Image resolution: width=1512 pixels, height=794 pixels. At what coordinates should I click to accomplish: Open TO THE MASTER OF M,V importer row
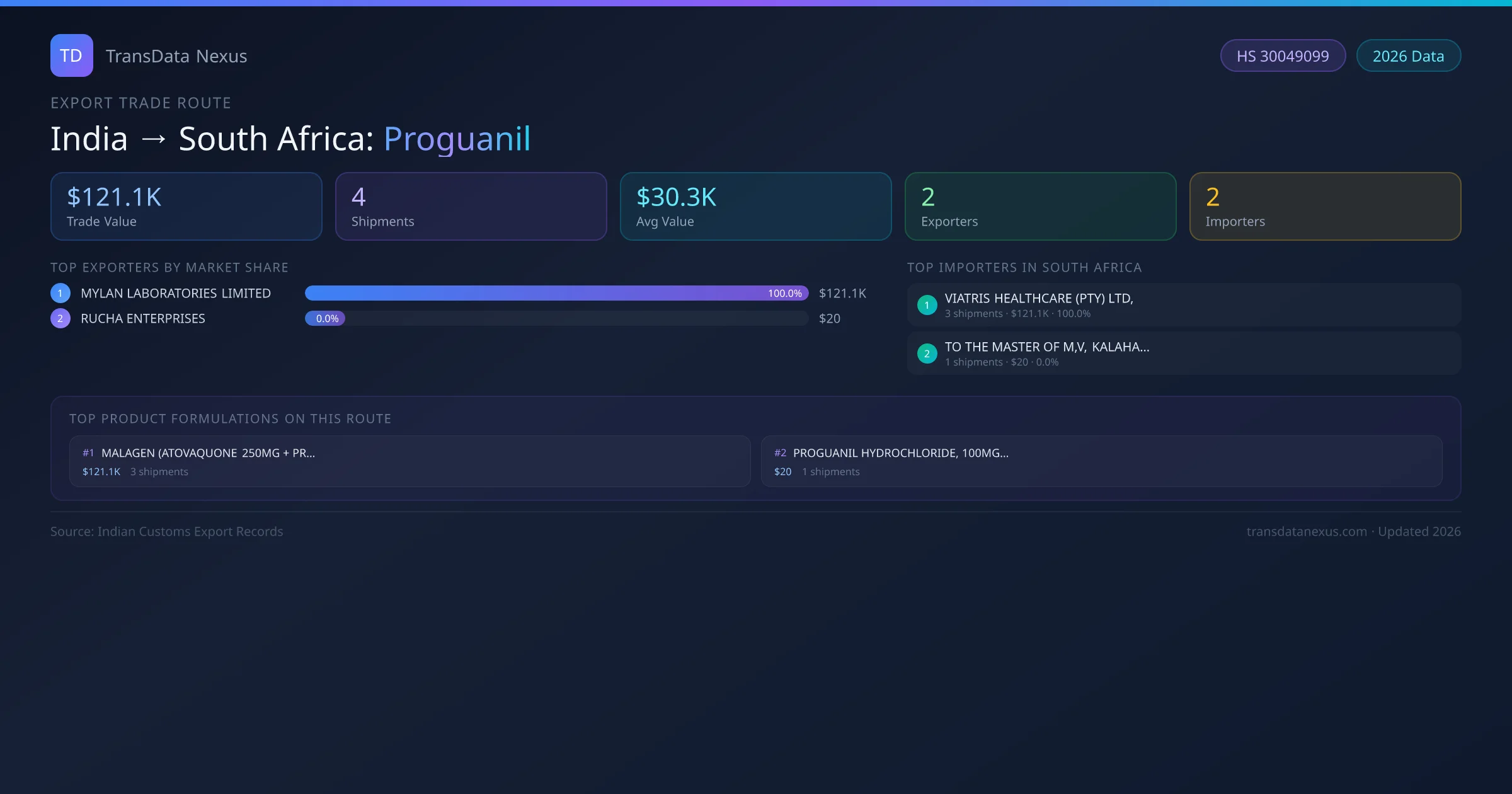[1183, 354]
